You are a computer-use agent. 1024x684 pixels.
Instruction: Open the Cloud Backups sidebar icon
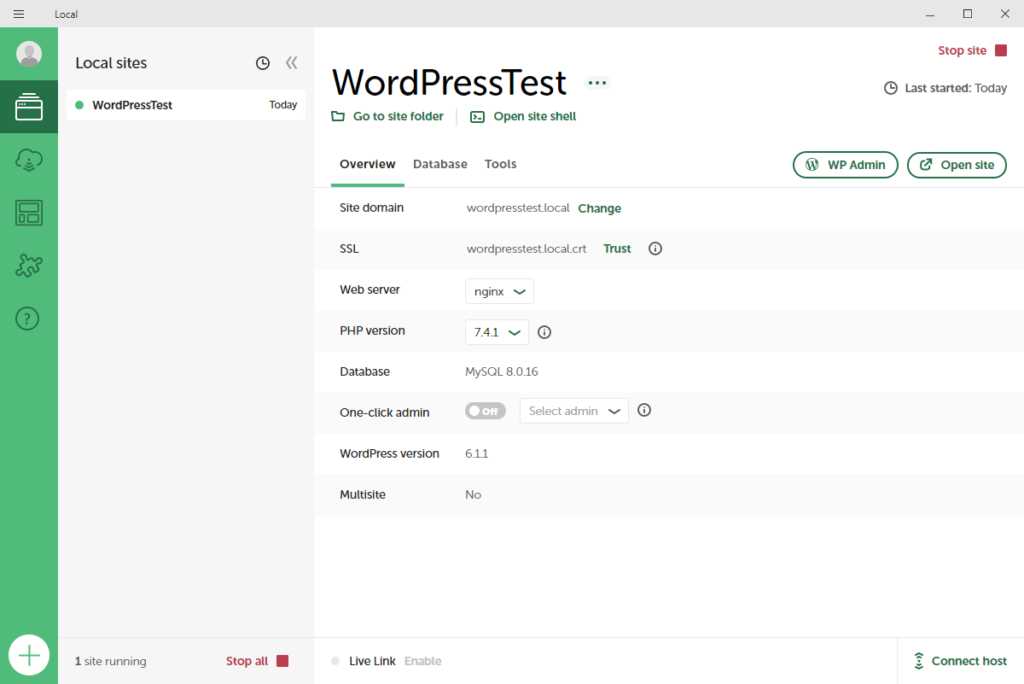[29, 160]
